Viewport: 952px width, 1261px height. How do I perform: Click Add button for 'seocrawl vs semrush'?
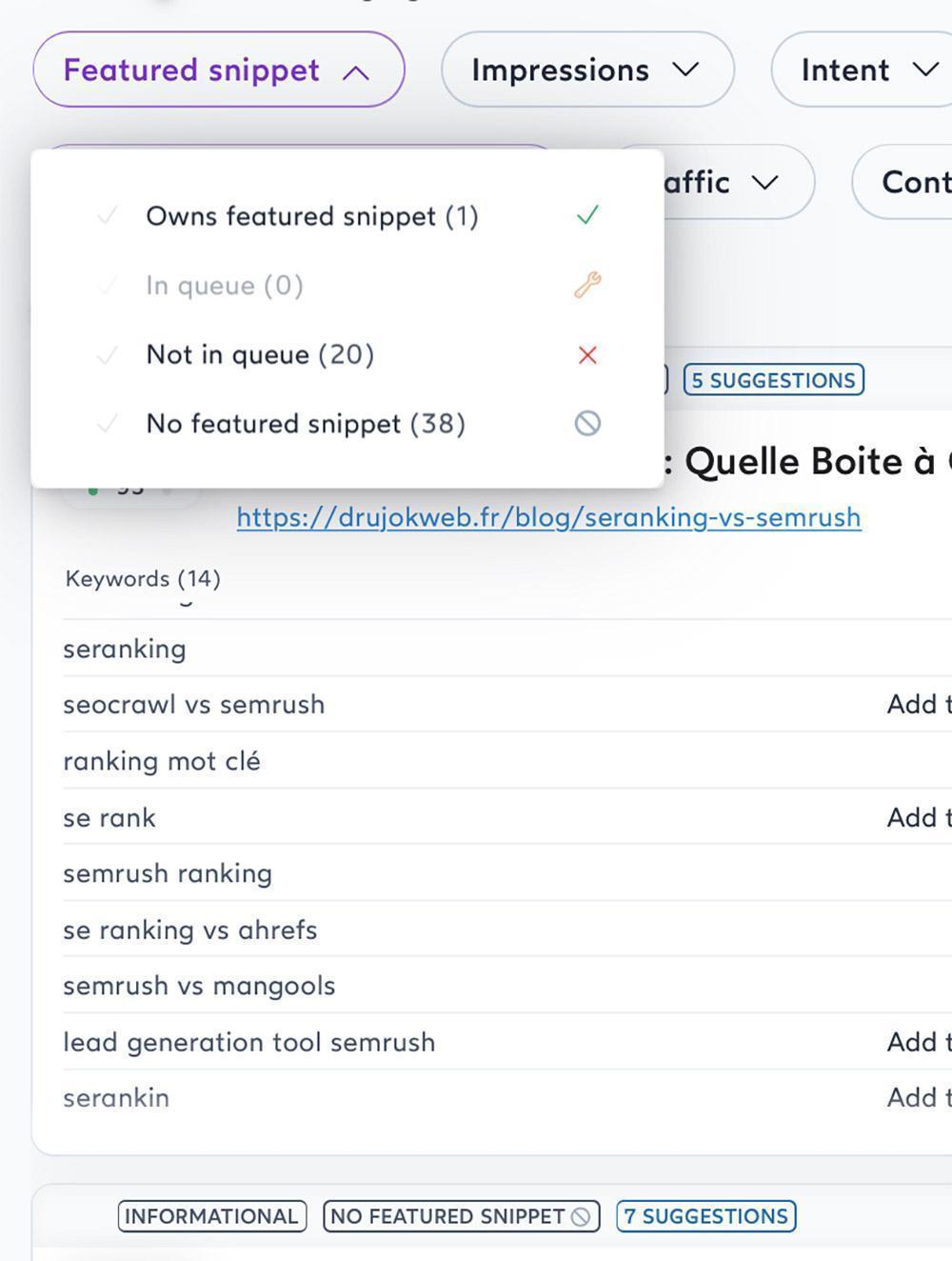919,705
